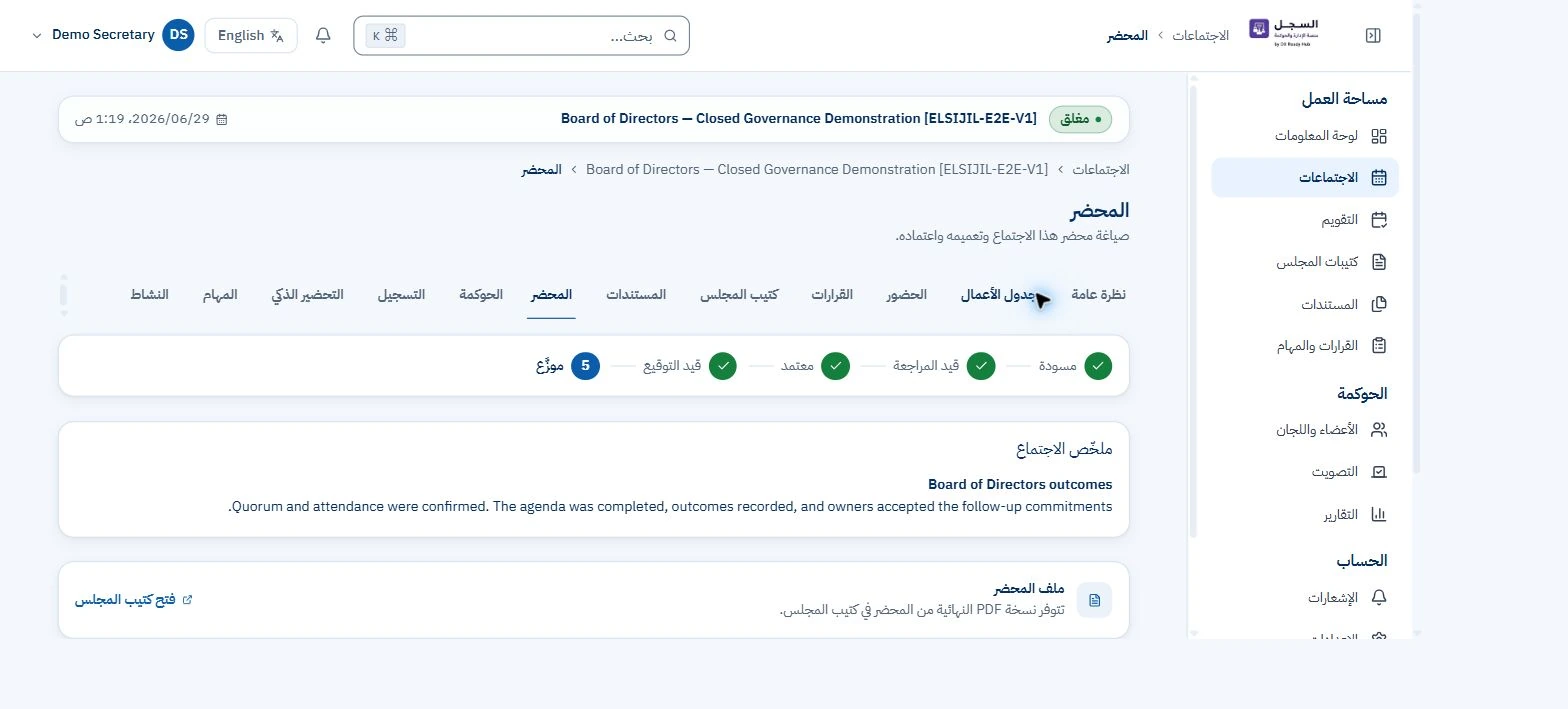The height and width of the screenshot is (709, 1568).
Task: Switch language with the English button
Action: pyautogui.click(x=251, y=35)
